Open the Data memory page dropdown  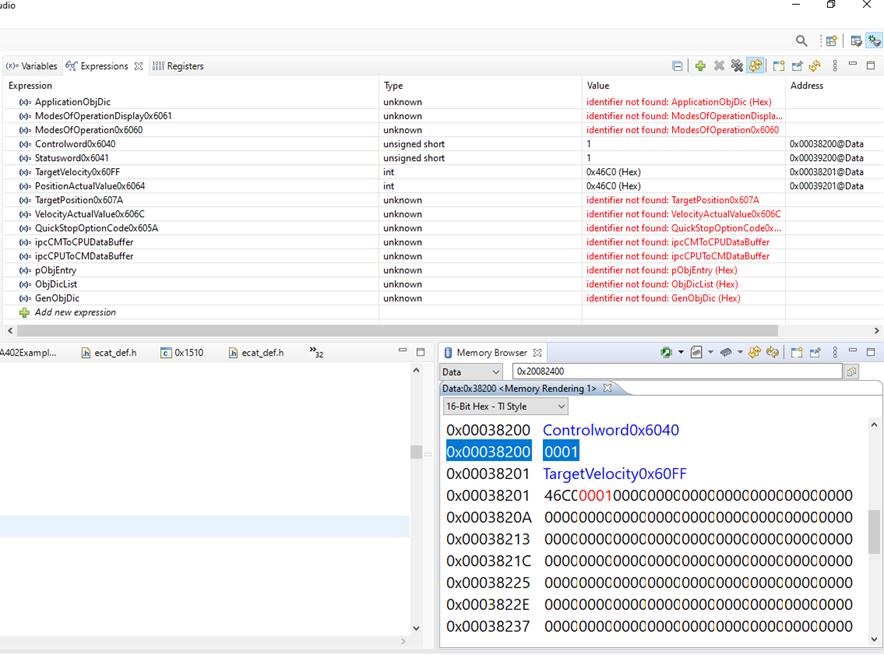471,372
